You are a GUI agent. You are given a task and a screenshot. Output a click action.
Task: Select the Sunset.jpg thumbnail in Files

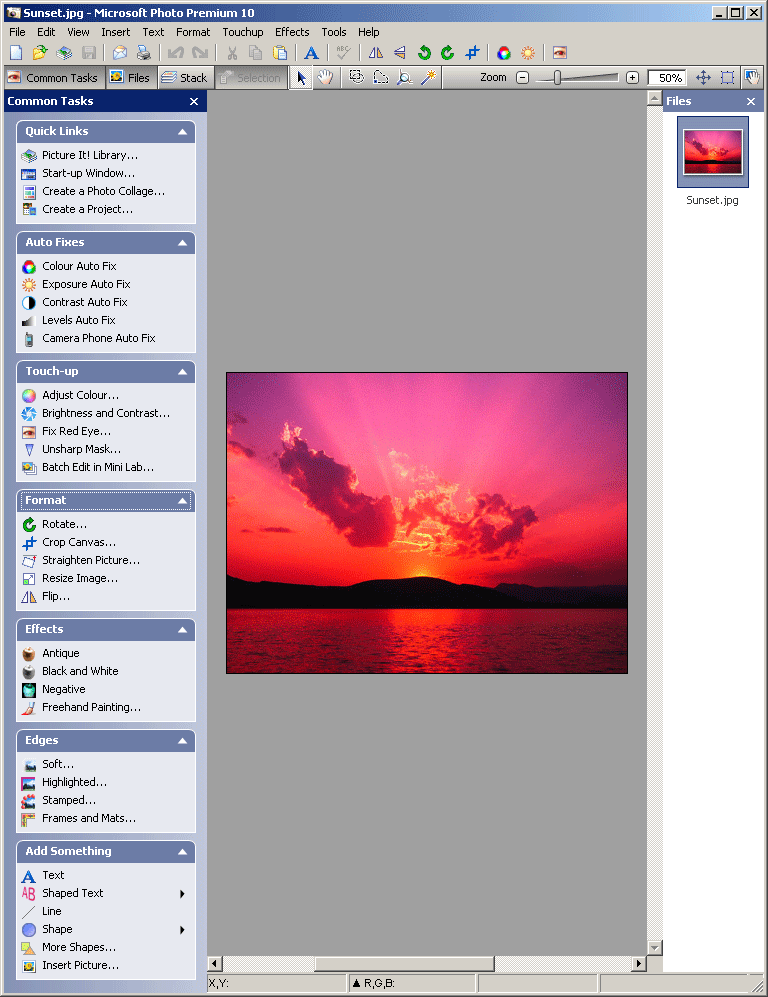(x=713, y=152)
